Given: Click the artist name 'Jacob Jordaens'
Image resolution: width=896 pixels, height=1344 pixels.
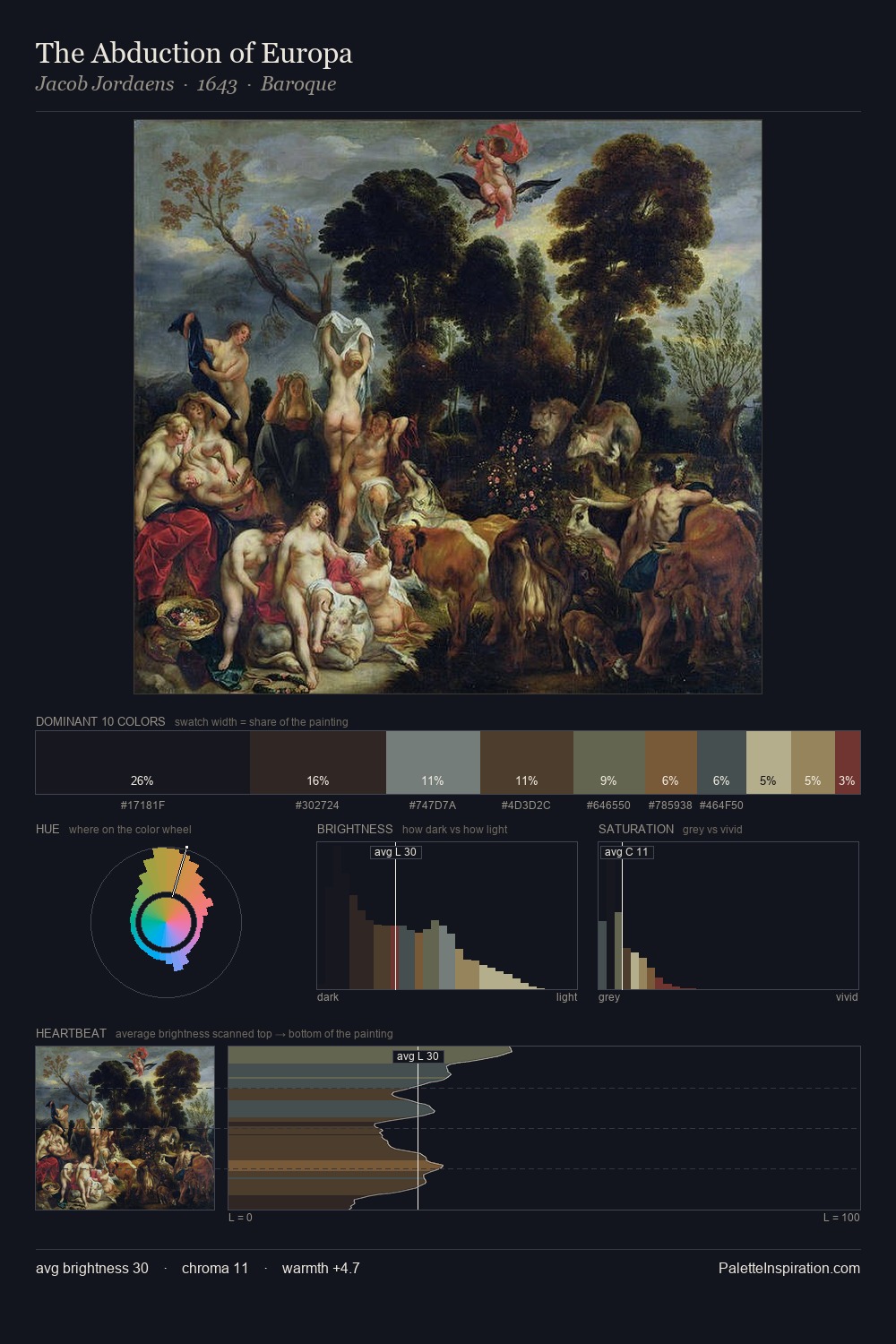Looking at the screenshot, I should coord(105,84).
